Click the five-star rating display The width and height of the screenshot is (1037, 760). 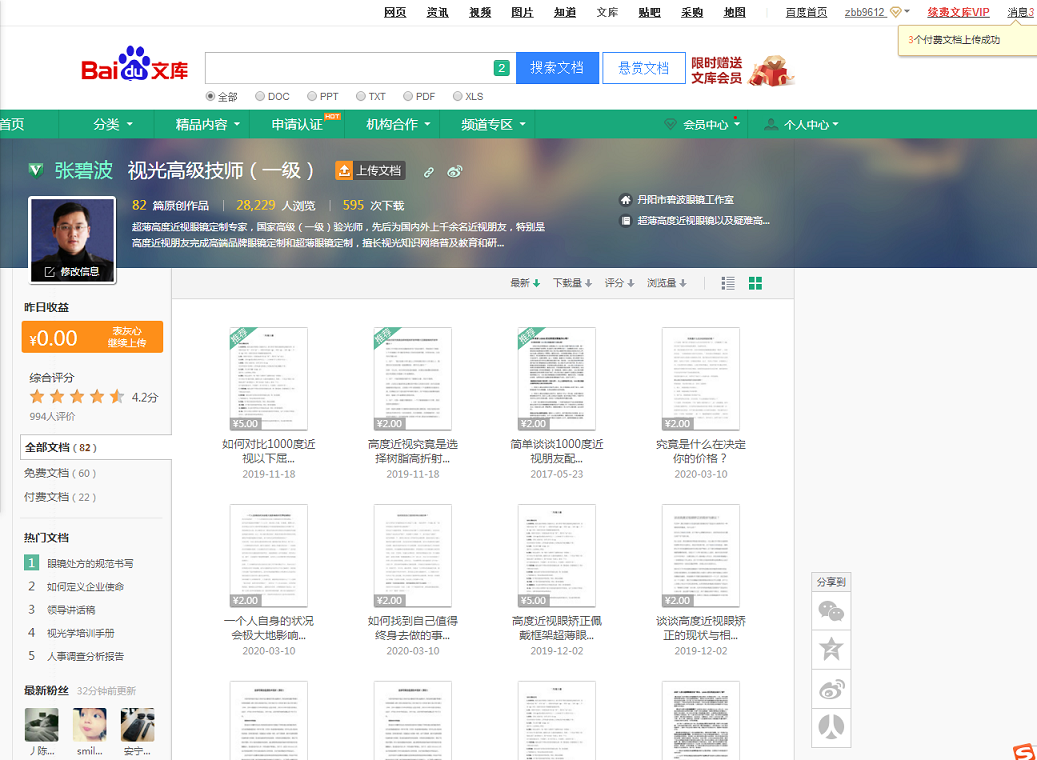77,397
